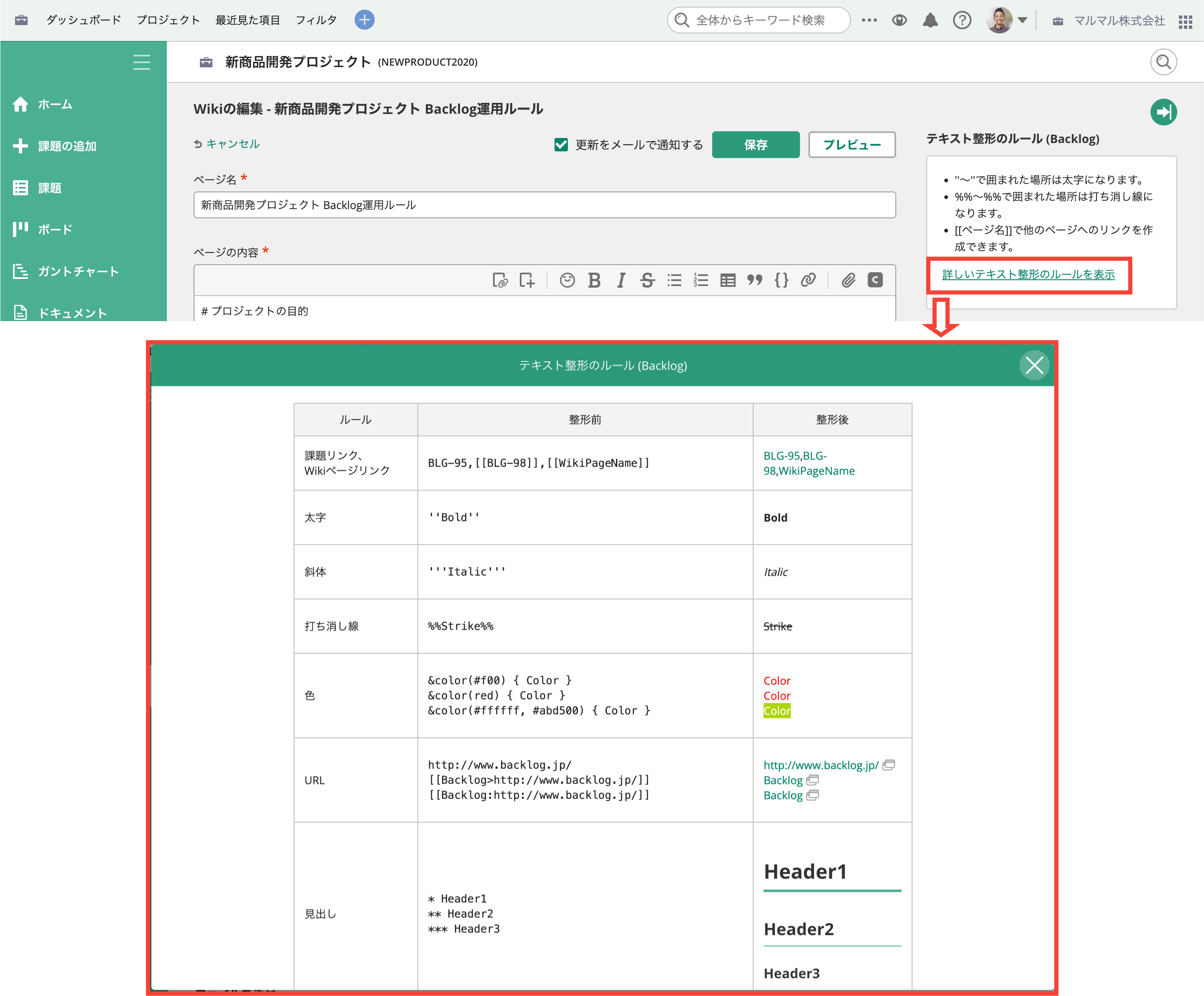The image size is (1204, 996).
Task: Open the watching eye icon
Action: tap(900, 20)
